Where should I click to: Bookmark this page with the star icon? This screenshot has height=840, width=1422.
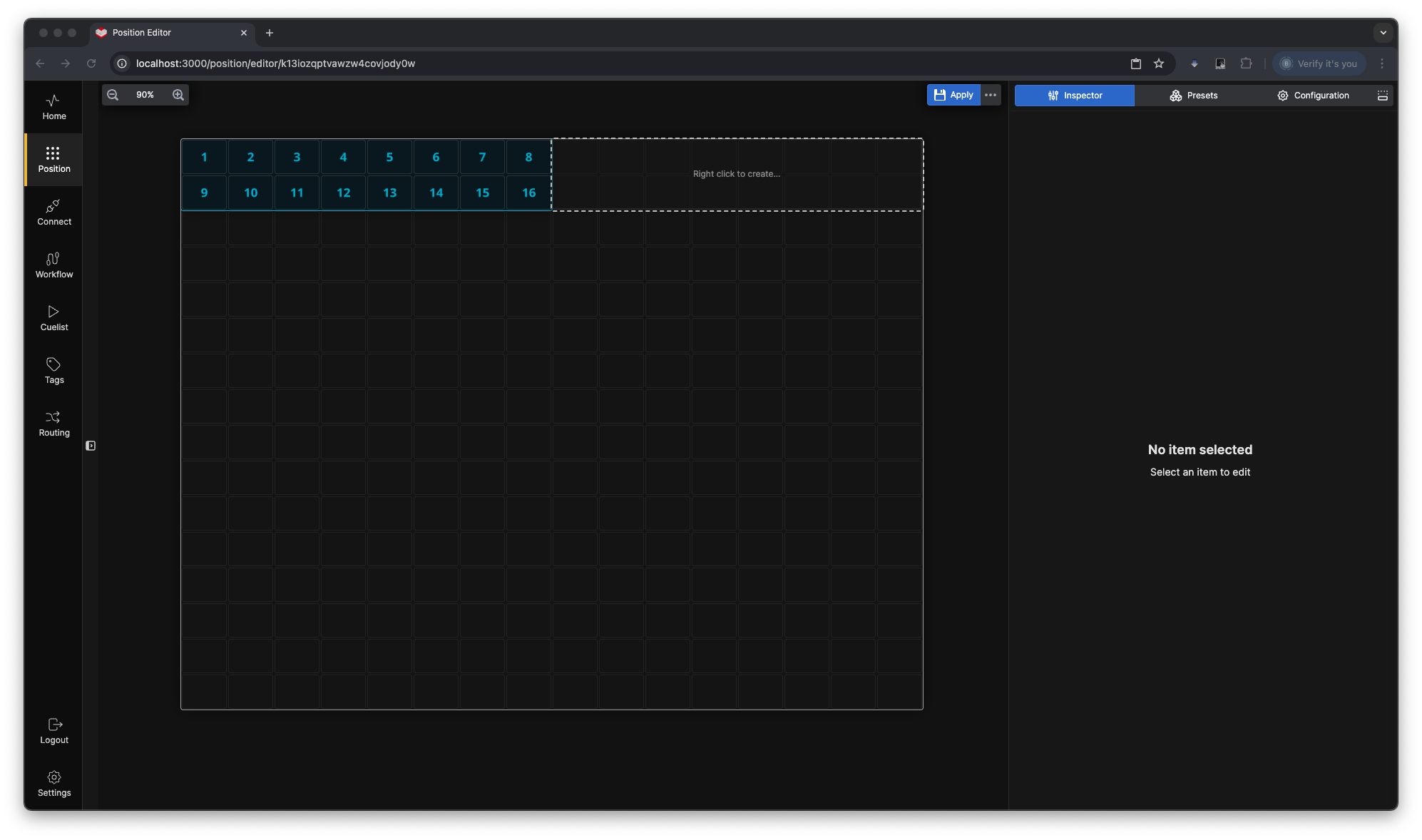(1159, 63)
